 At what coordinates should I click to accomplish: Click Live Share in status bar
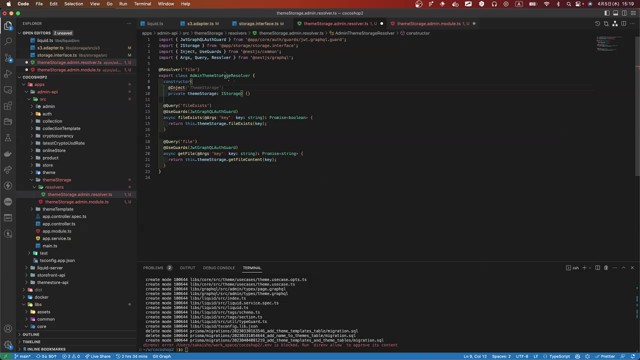point(98,356)
